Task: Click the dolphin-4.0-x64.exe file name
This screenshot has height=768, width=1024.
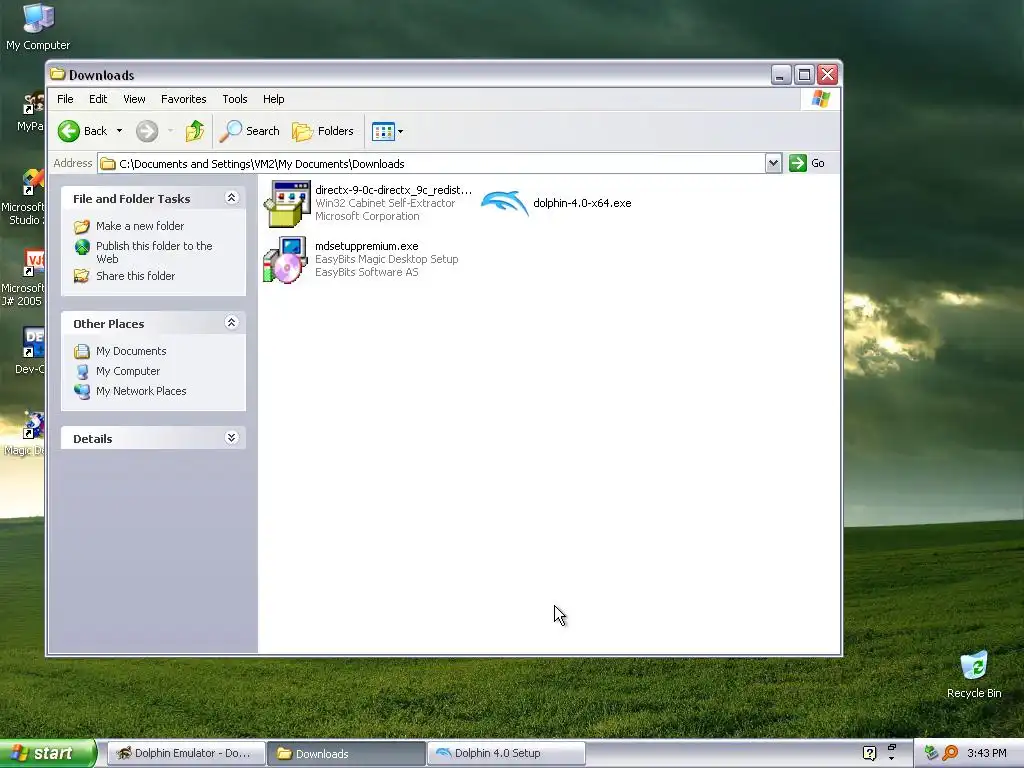Action: tap(582, 203)
